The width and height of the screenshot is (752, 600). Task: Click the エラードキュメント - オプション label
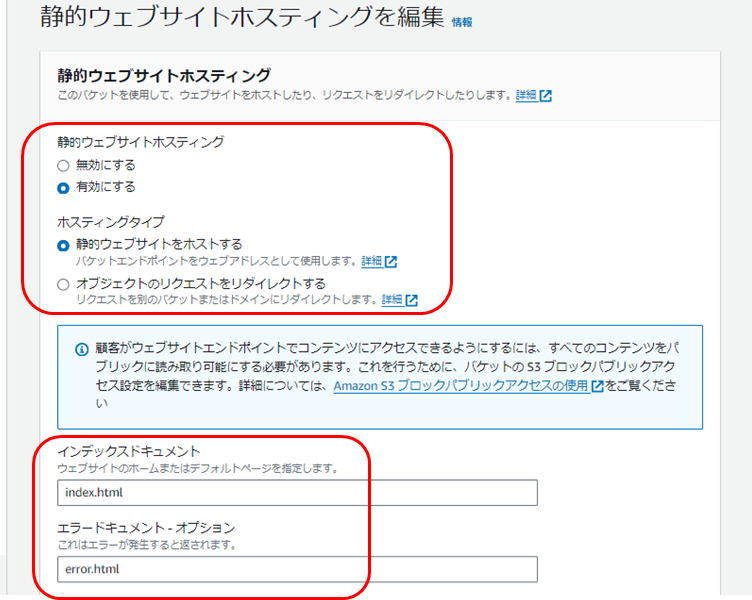pos(146,528)
